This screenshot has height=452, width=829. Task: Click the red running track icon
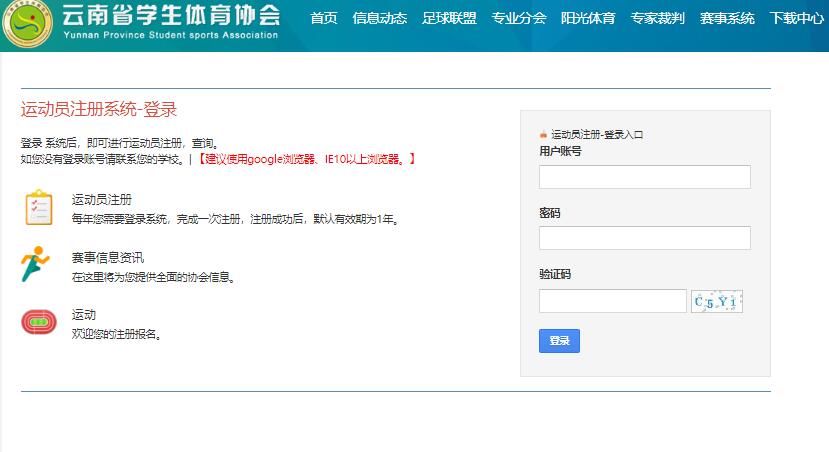[x=39, y=322]
